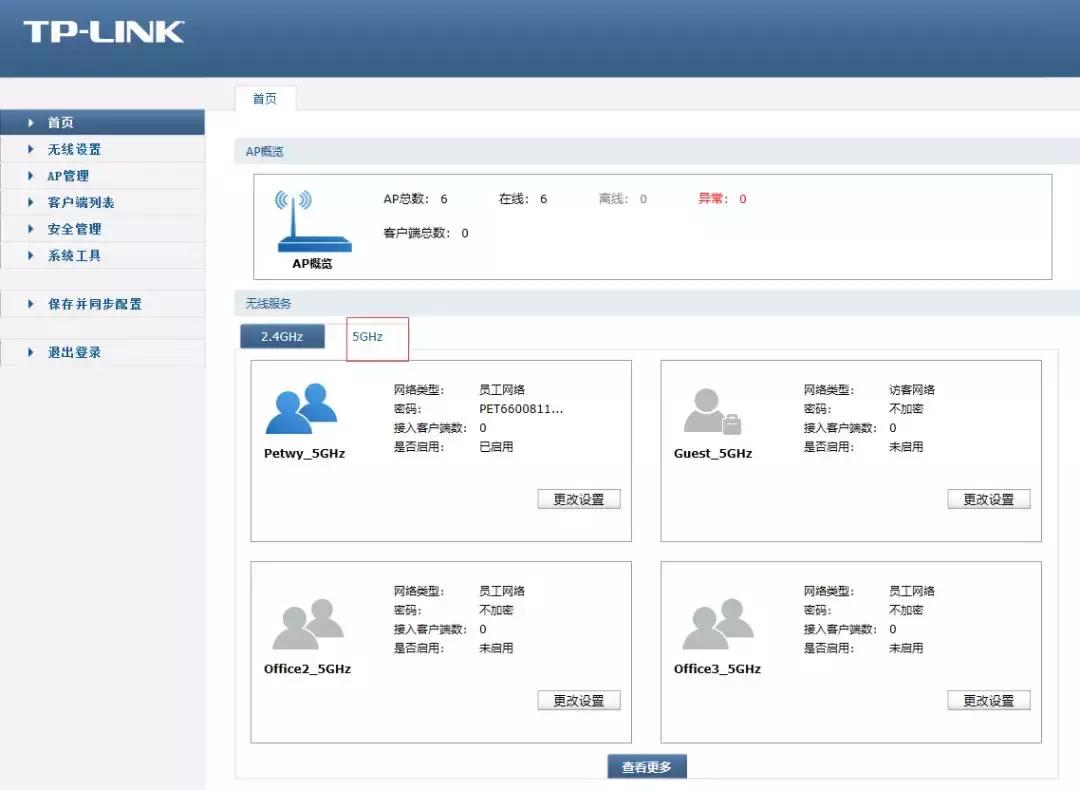Click 更改设置 for Guest_5GHz
Image resolution: width=1080 pixels, height=790 pixels.
(988, 499)
